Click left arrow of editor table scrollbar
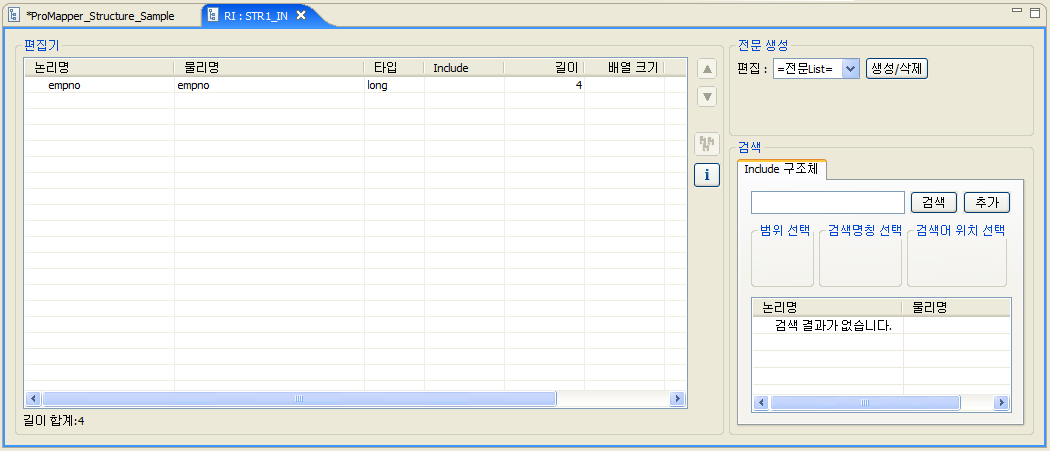This screenshot has width=1050, height=451. [33, 399]
